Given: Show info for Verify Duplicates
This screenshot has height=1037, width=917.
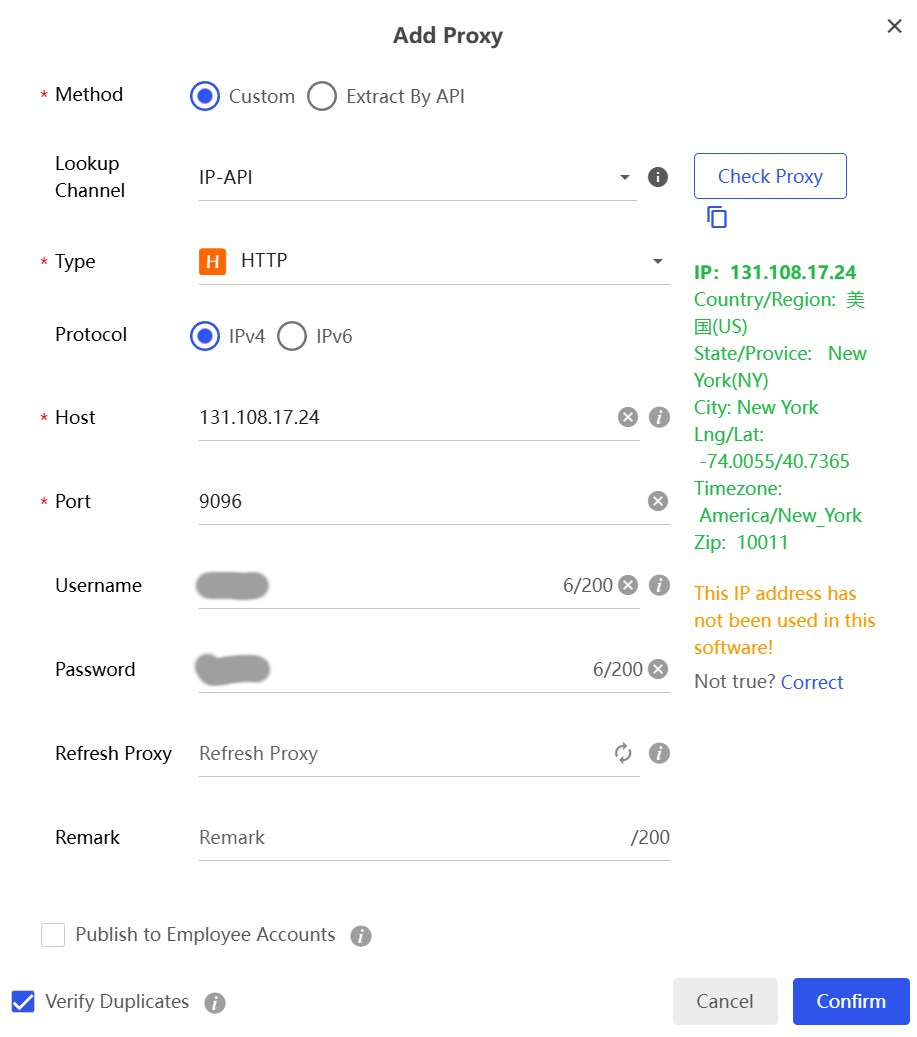Looking at the screenshot, I should click(215, 1003).
